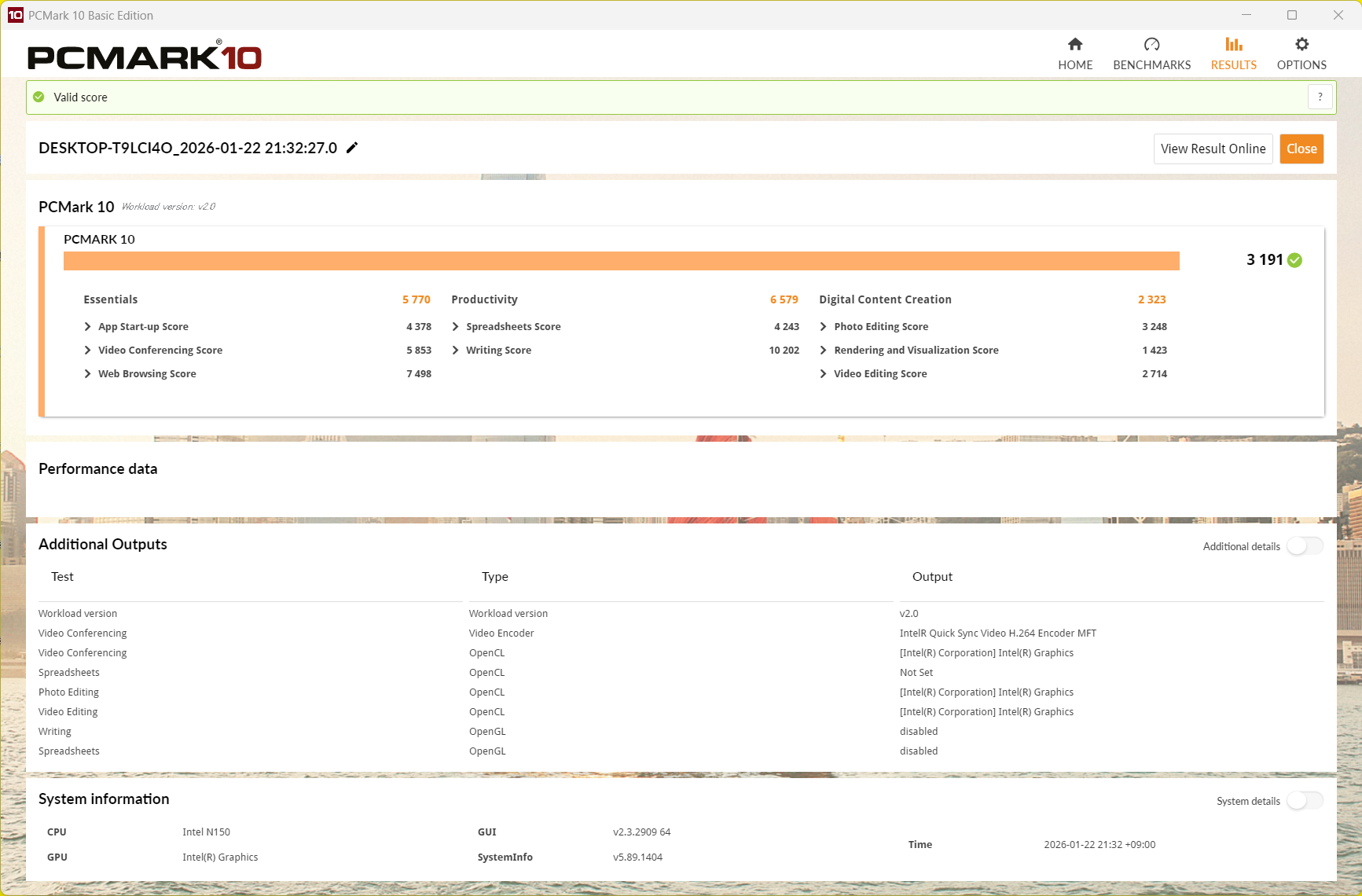Click the result name DESKTOP-T9LCI4O
Image resolution: width=1362 pixels, height=896 pixels.
[x=188, y=148]
